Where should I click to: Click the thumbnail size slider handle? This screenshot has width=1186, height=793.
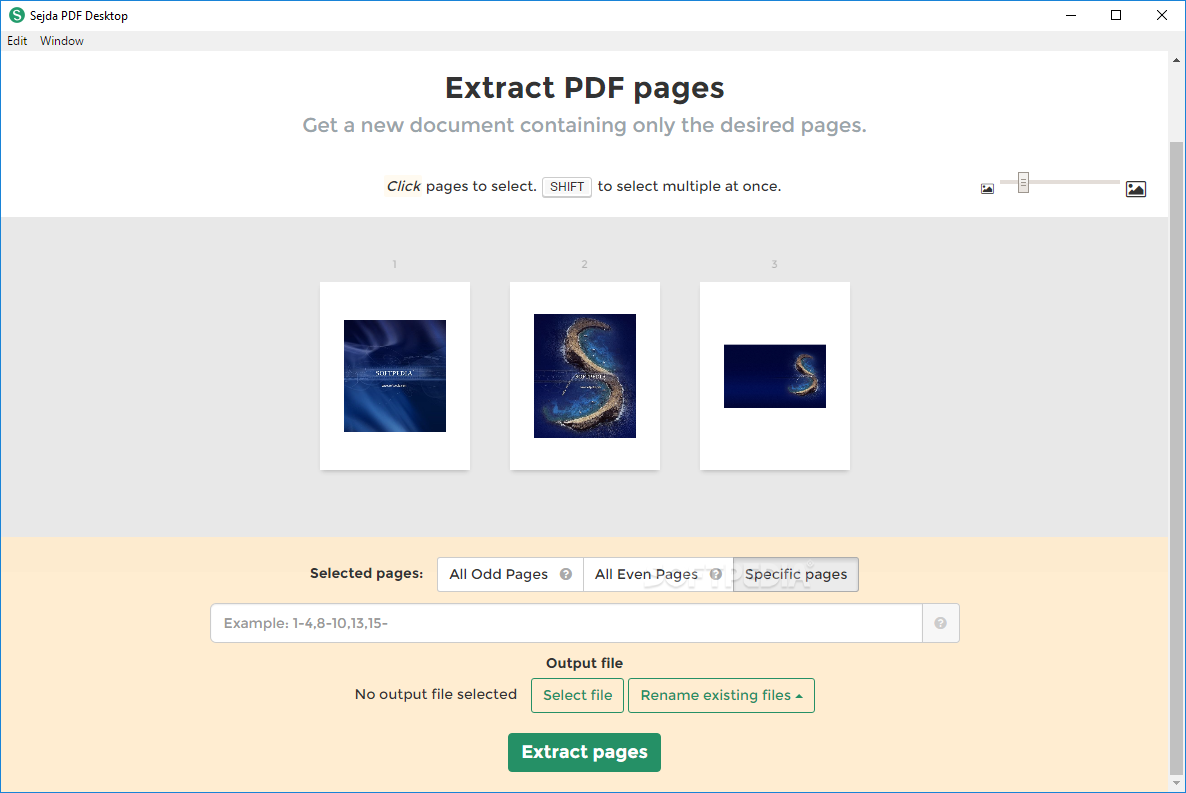pyautogui.click(x=1023, y=182)
